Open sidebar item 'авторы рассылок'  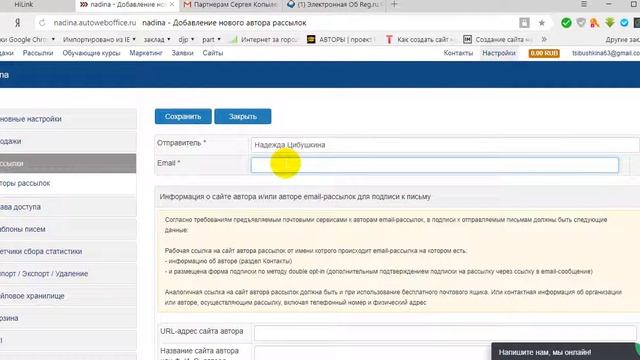[68, 183]
